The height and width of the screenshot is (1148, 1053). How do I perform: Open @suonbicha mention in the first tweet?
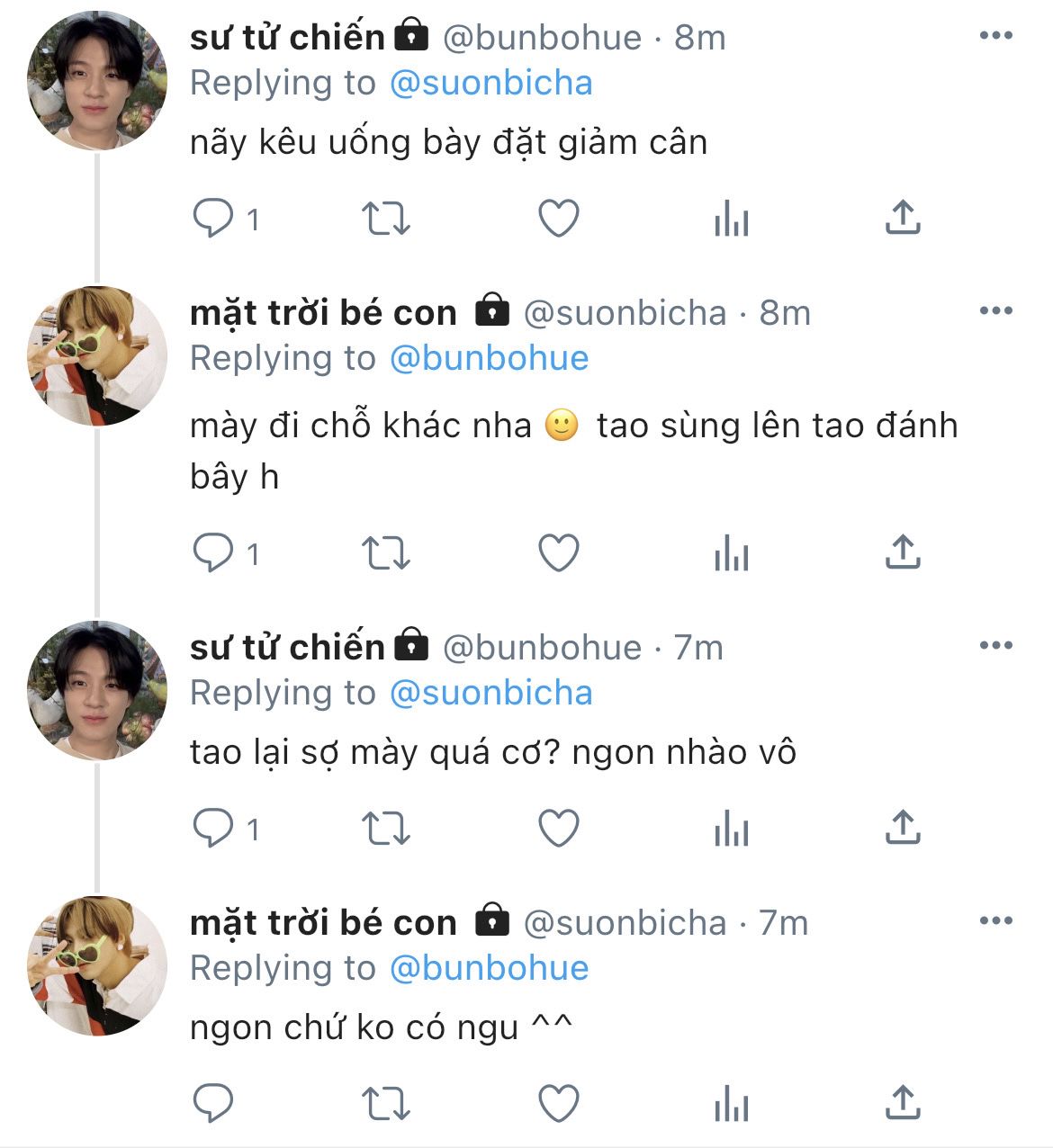click(x=491, y=83)
